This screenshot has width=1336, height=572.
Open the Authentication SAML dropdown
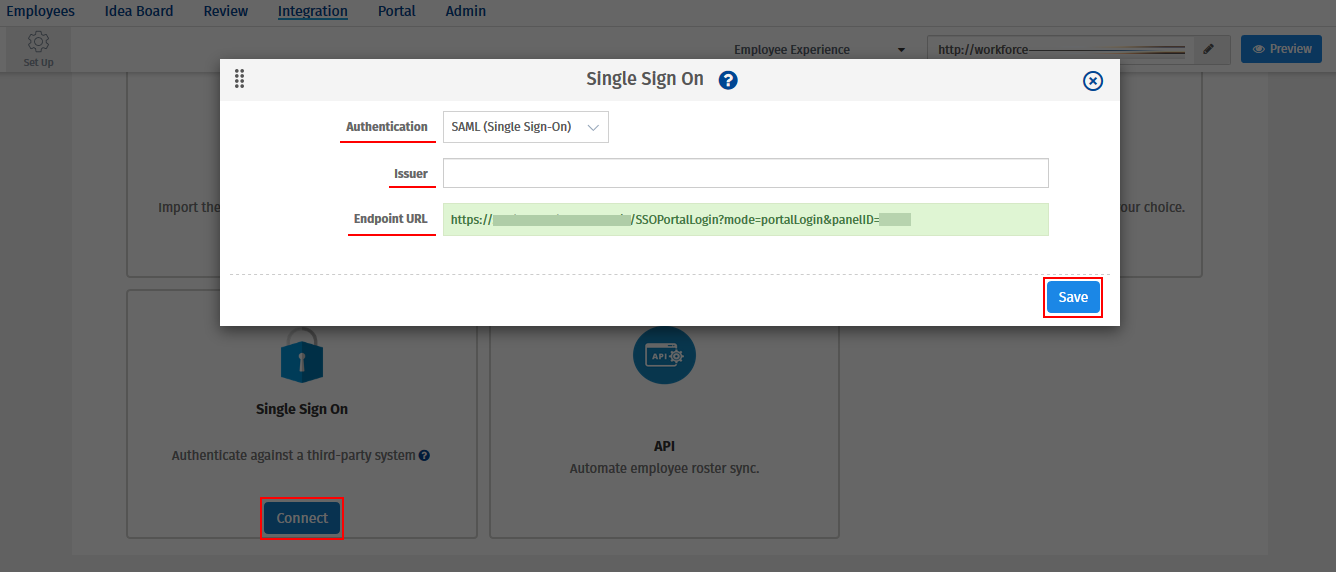526,127
